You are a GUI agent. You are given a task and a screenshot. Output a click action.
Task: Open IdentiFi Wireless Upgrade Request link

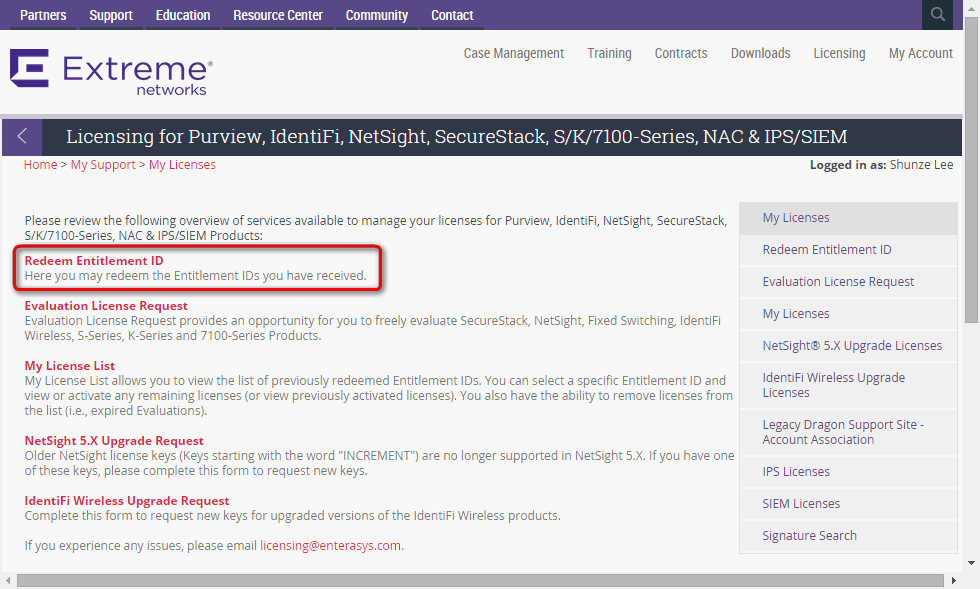point(127,501)
